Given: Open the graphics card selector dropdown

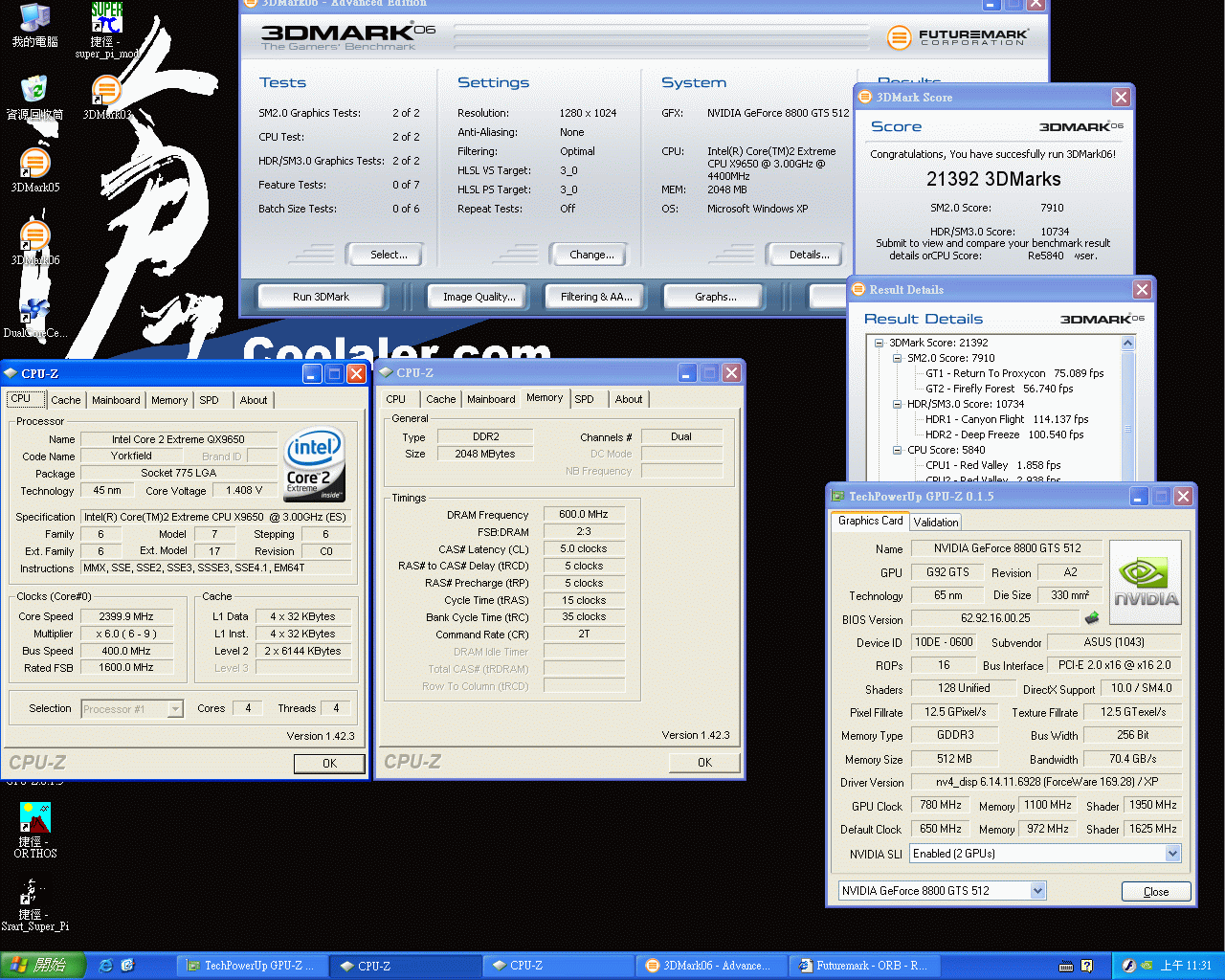Looking at the screenshot, I should tap(1038, 891).
